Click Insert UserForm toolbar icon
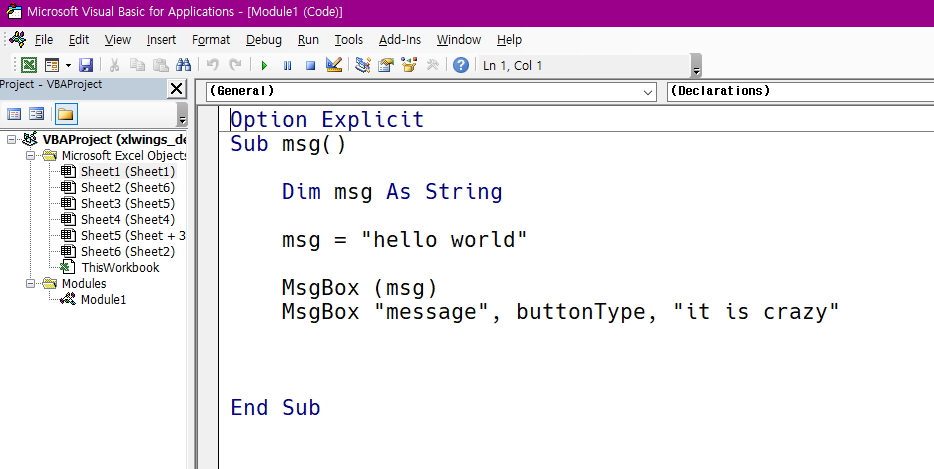The image size is (934, 469). pos(52,66)
